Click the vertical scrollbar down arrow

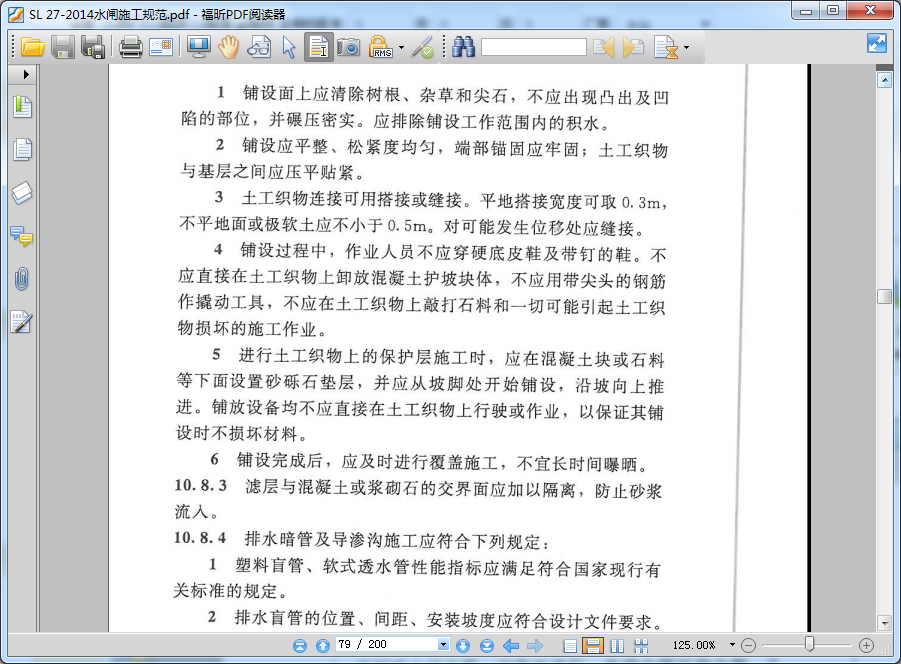coord(884,623)
